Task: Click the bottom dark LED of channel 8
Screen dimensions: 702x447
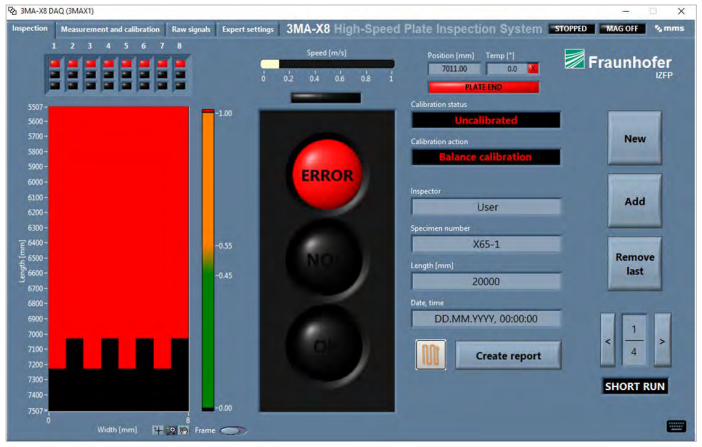Action: 180,86
